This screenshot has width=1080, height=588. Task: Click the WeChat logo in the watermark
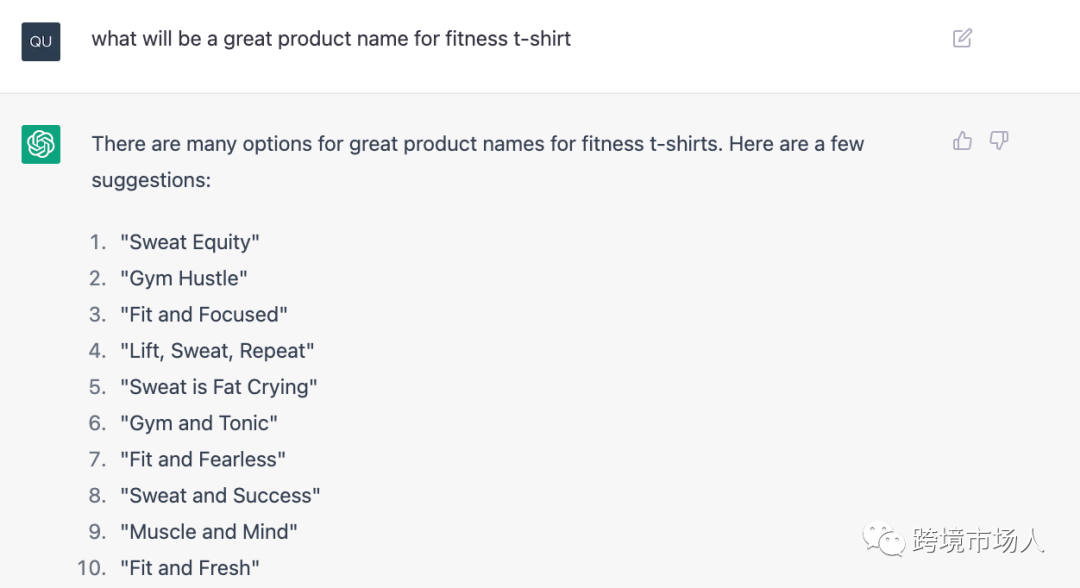point(884,540)
